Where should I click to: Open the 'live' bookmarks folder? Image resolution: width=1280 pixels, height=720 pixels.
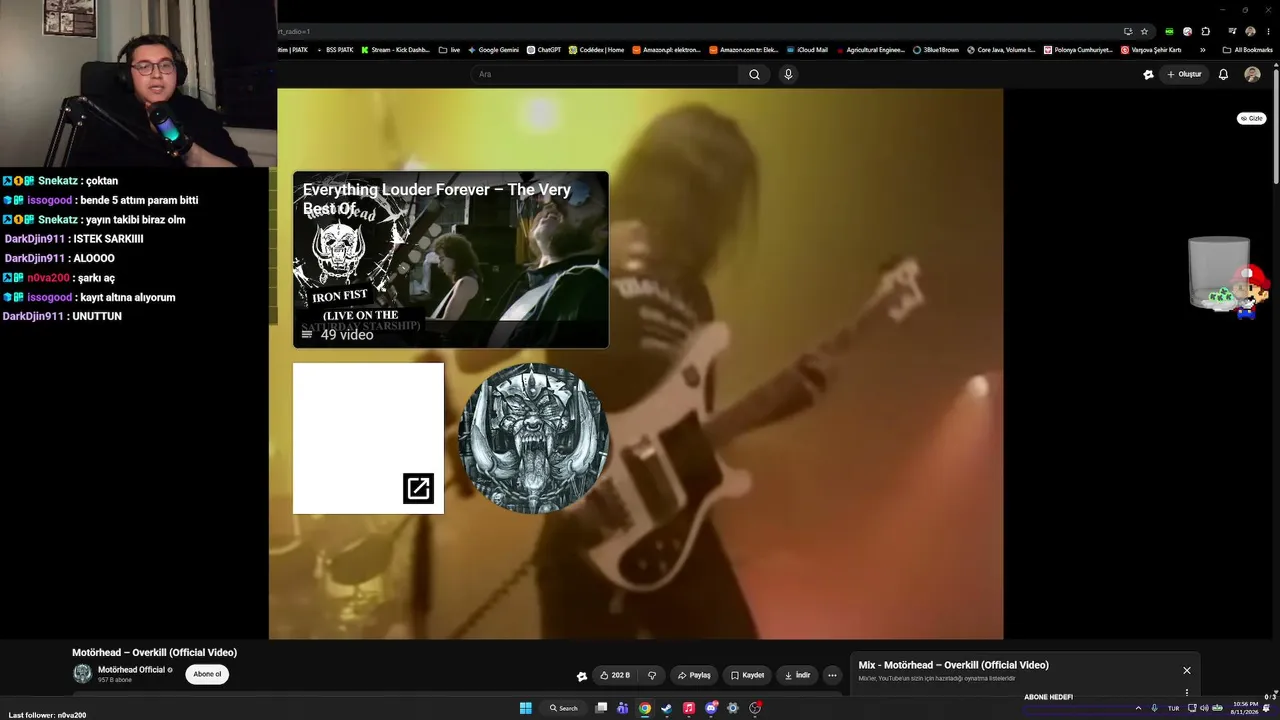pos(449,50)
